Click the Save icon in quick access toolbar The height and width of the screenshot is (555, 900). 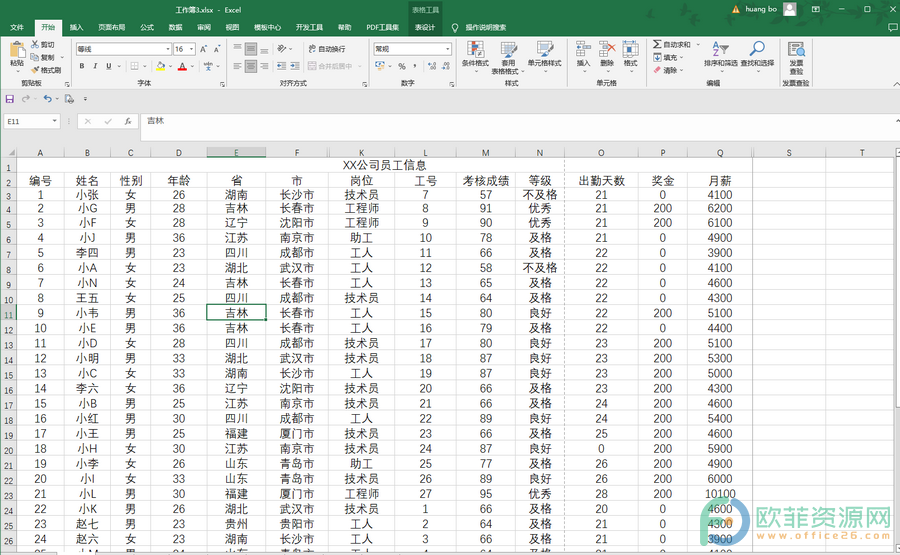pos(10,99)
